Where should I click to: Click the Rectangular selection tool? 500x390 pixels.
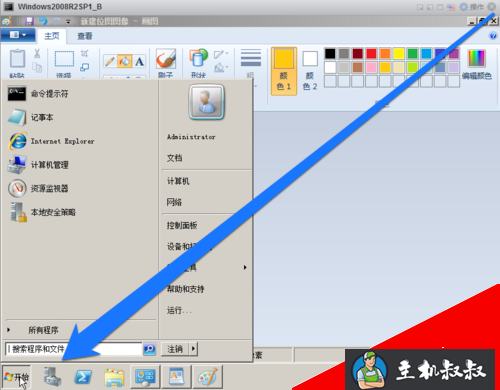(64, 59)
